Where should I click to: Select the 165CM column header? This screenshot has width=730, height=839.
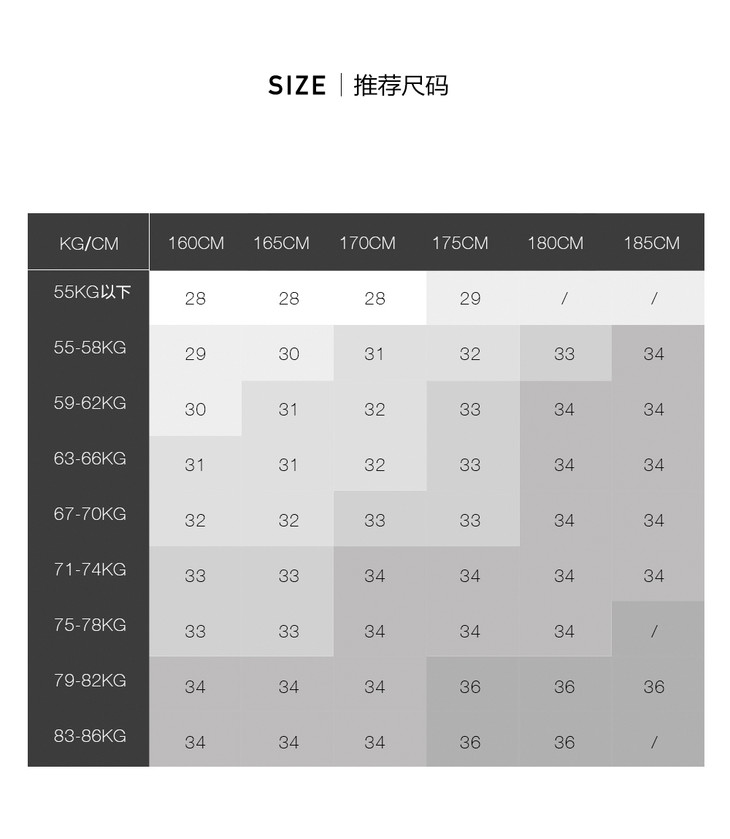pyautogui.click(x=281, y=243)
